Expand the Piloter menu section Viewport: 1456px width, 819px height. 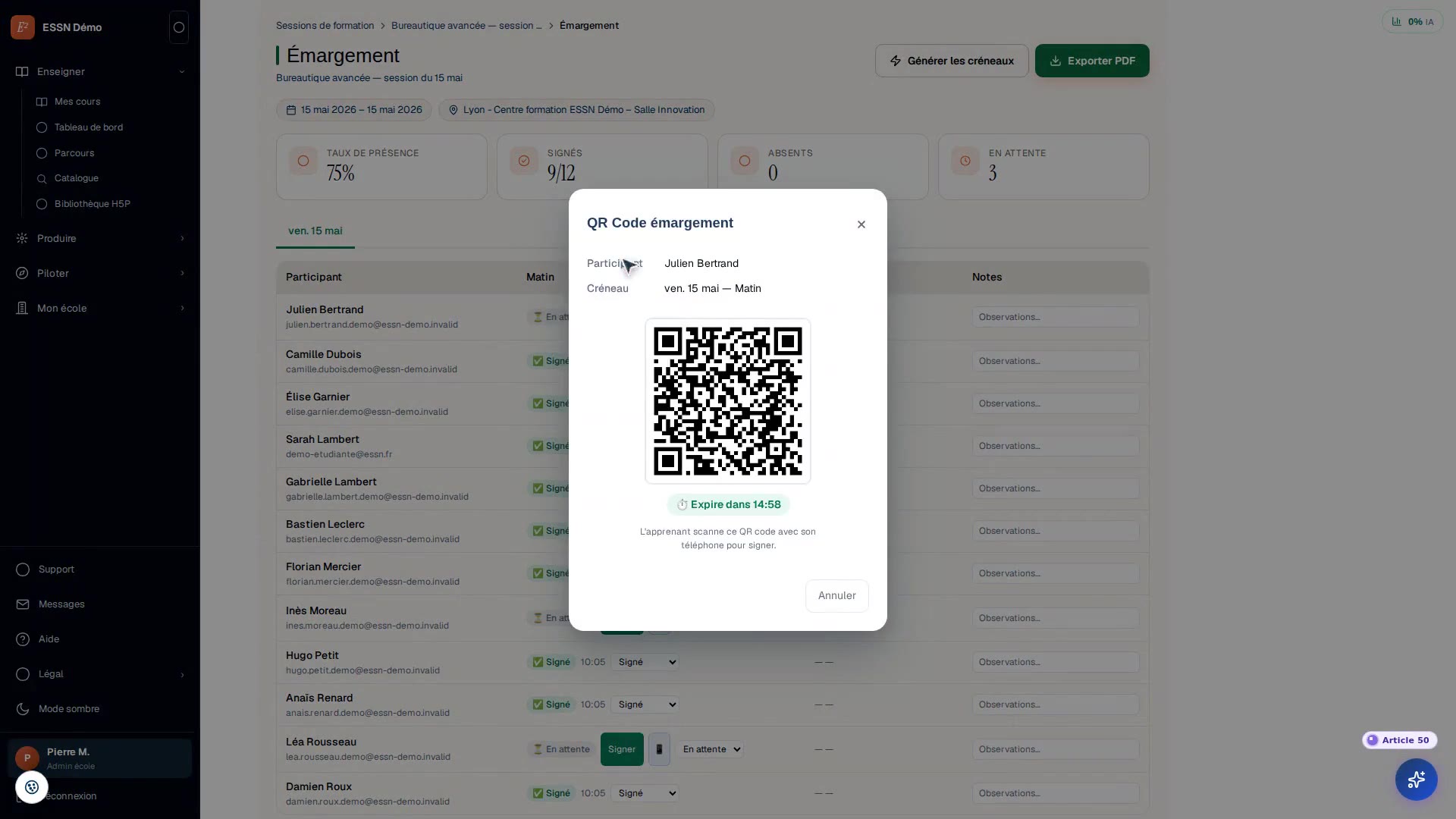click(100, 273)
